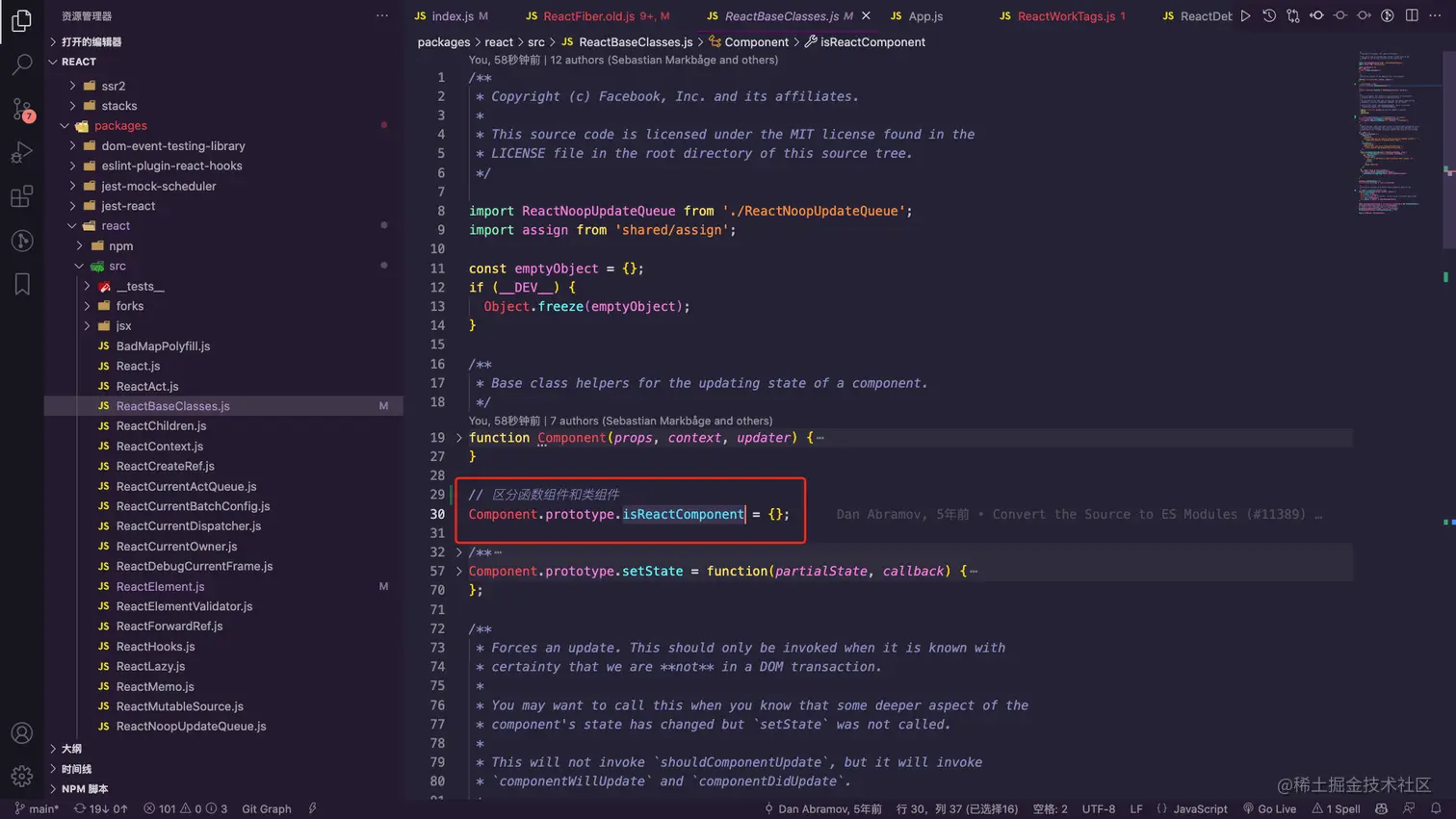Open Source Control view with badge 7
The height and width of the screenshot is (819, 1456).
tap(21, 109)
